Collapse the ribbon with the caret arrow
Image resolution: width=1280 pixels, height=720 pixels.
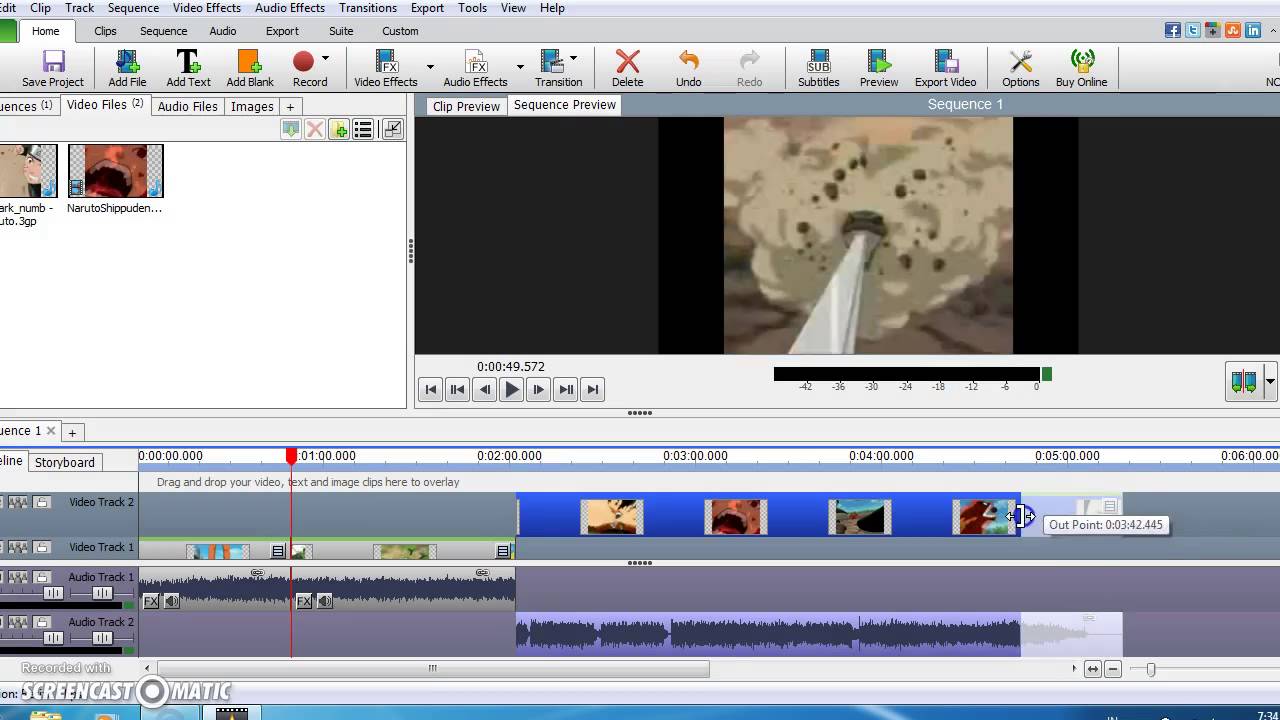click(x=1272, y=31)
